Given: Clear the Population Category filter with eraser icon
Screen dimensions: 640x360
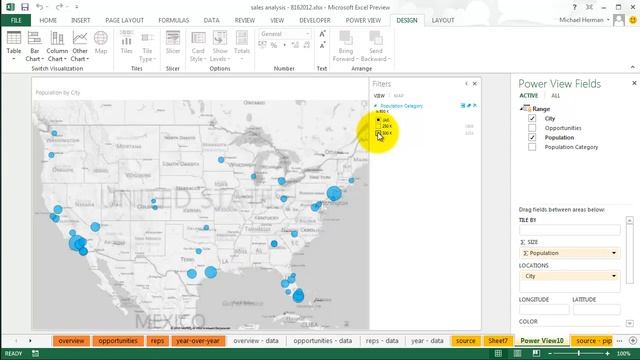Looking at the screenshot, I should pyautogui.click(x=469, y=106).
